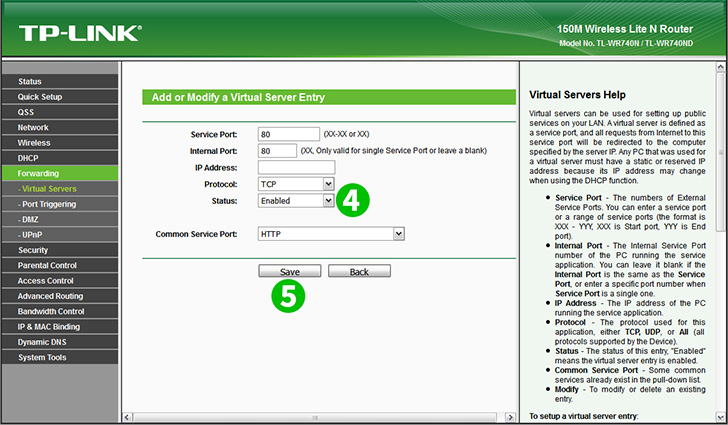The image size is (728, 425).
Task: Open the Network menu section
Action: 60,127
